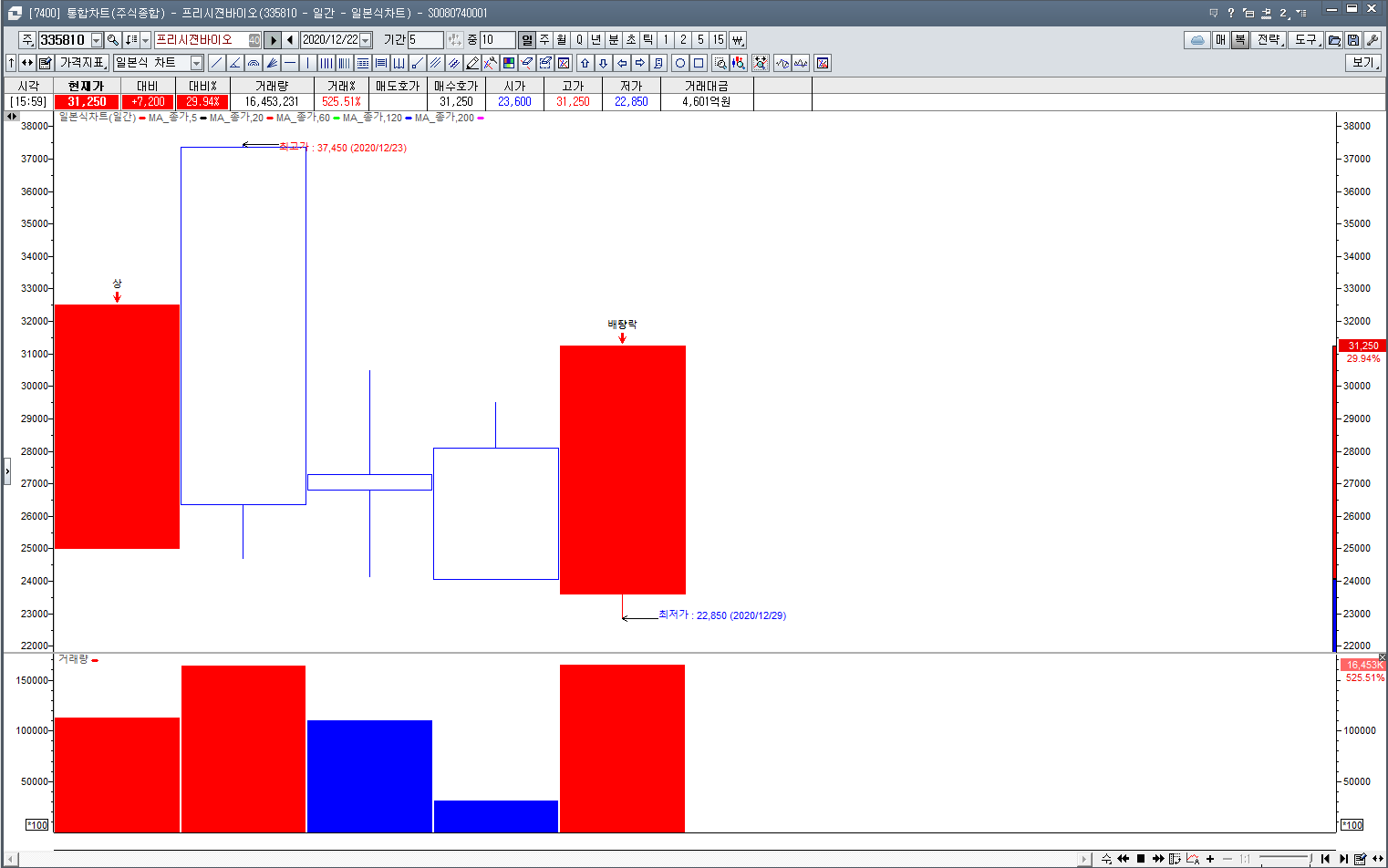
Task: Click the up arrow marker tool
Action: click(x=585, y=63)
